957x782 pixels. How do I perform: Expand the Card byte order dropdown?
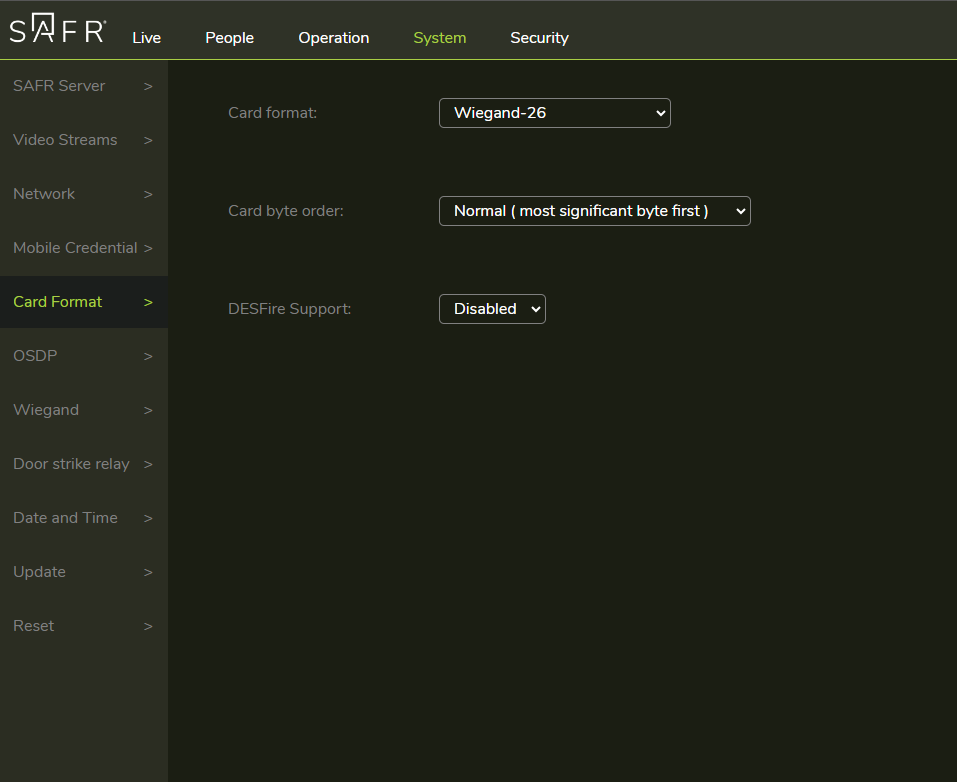click(594, 211)
